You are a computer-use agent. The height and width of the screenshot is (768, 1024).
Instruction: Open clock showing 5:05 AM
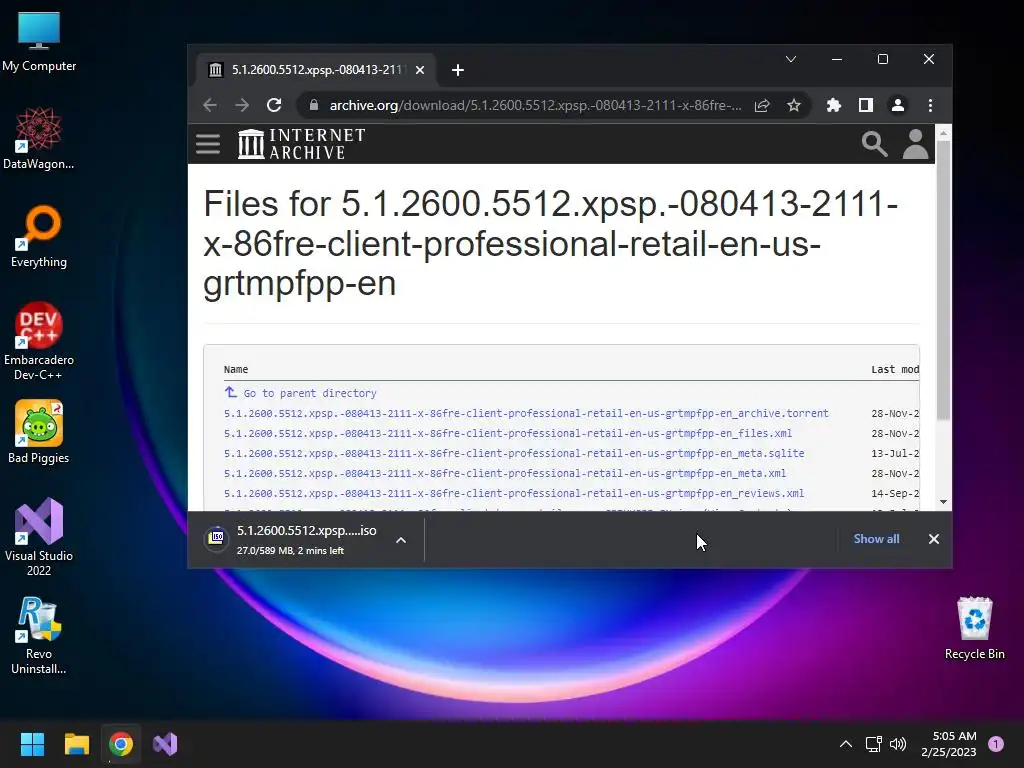[949, 744]
